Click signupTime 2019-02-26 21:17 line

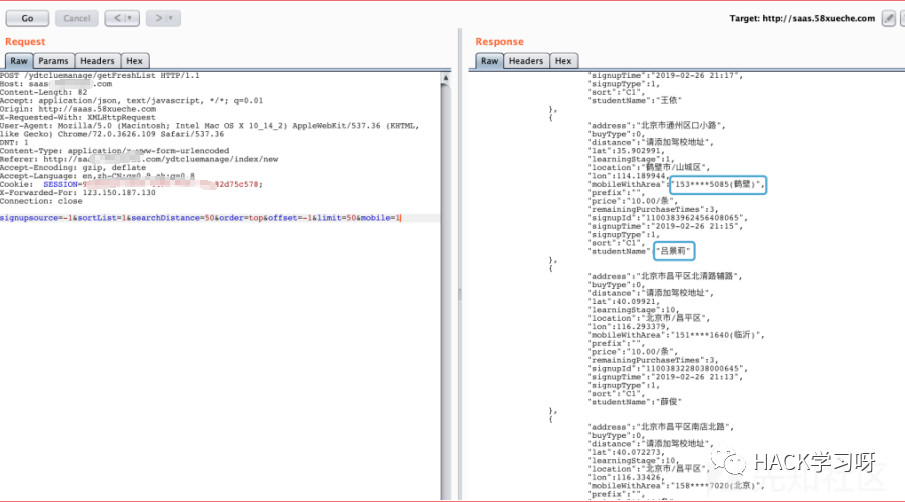(x=665, y=76)
